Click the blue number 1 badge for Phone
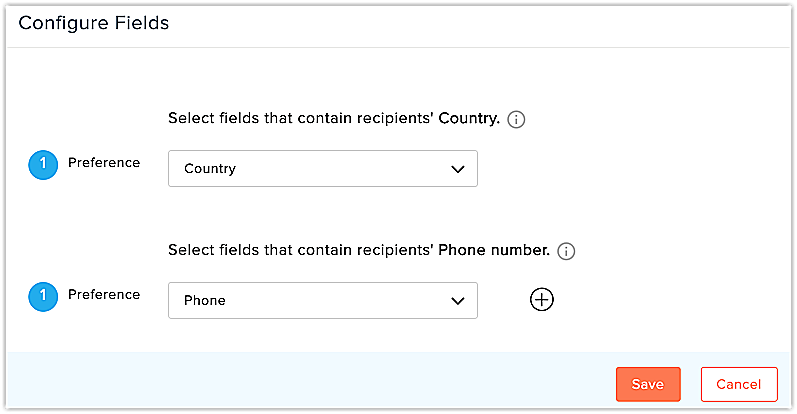 43,297
